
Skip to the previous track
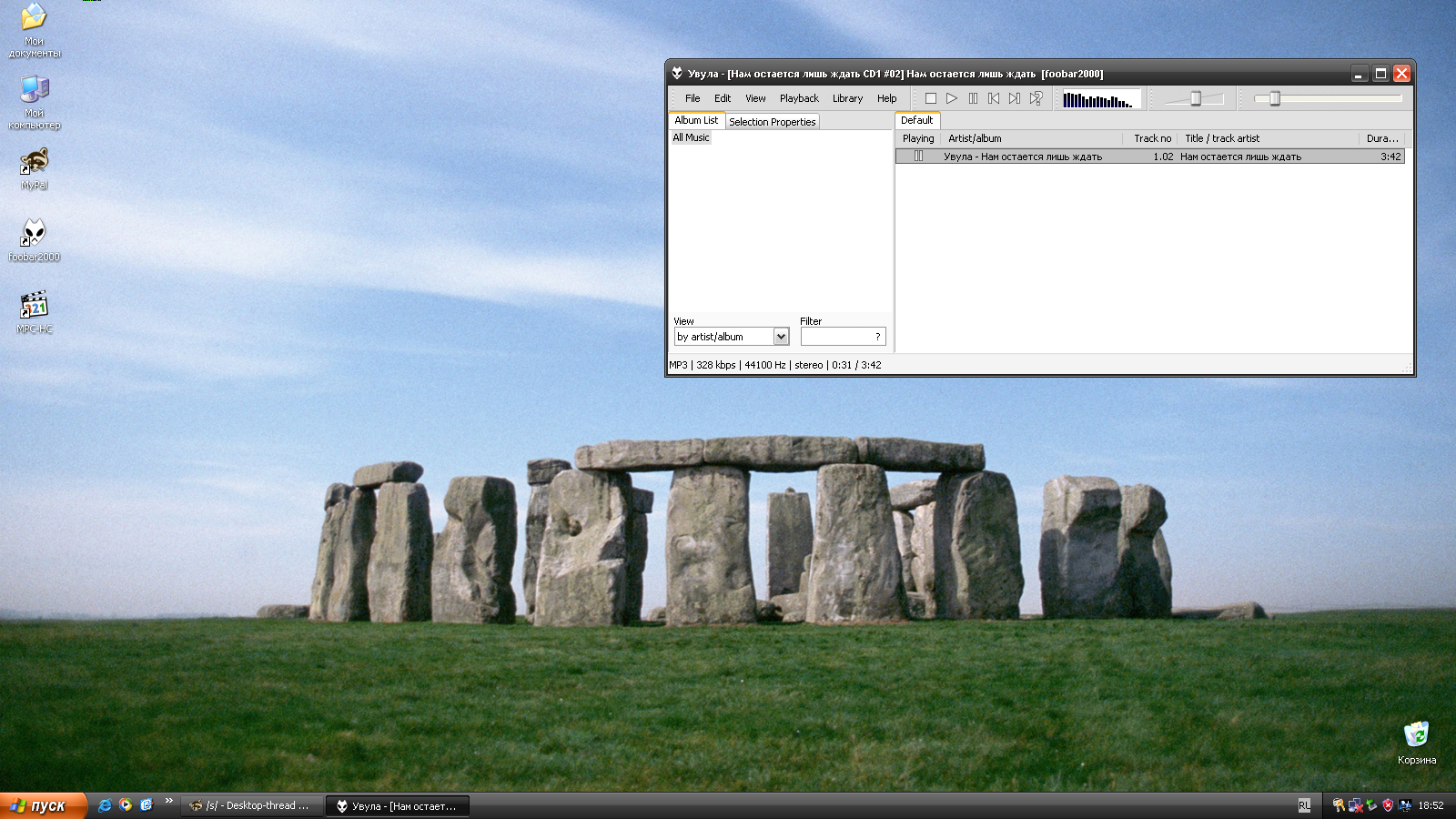click(994, 98)
